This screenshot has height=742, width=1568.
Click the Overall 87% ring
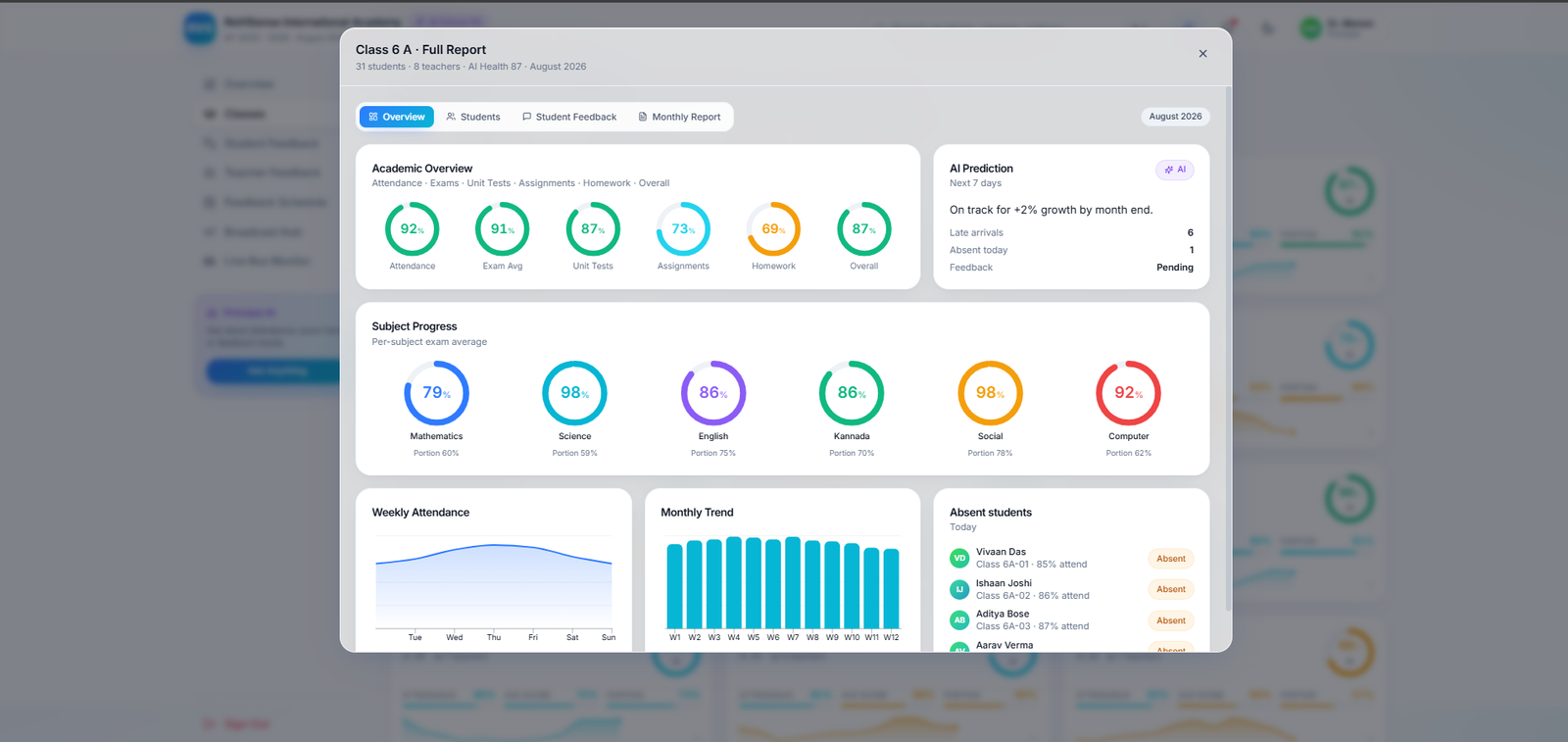[864, 229]
